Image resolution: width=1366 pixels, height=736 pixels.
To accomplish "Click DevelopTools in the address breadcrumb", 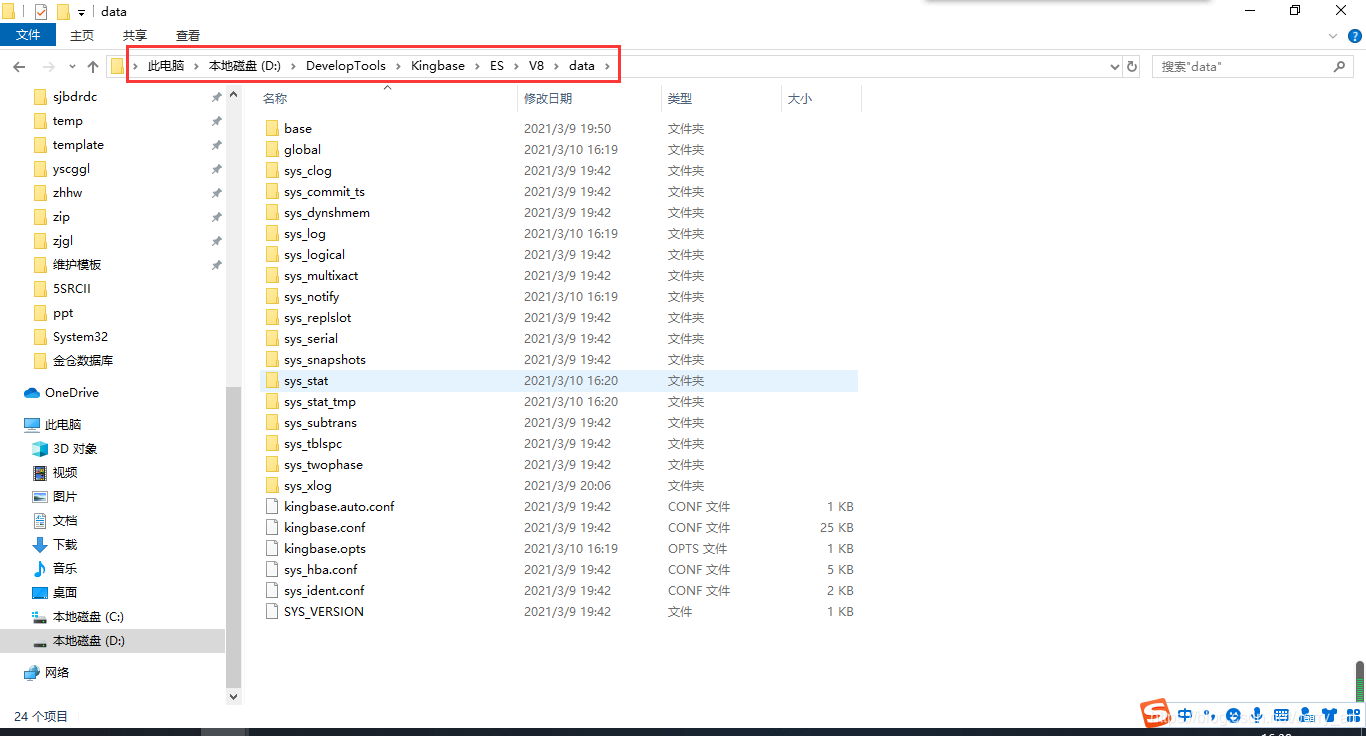I will pos(346,66).
